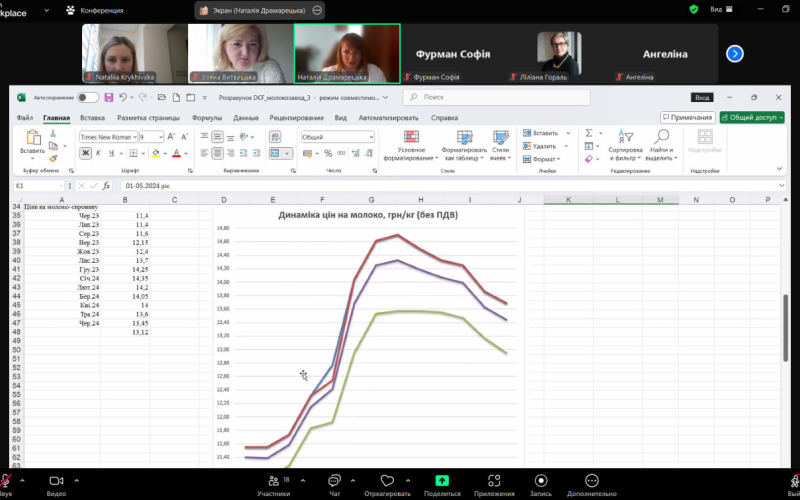Click the Decrease Decimal icon
This screenshot has width=800, height=500.
tap(368, 153)
